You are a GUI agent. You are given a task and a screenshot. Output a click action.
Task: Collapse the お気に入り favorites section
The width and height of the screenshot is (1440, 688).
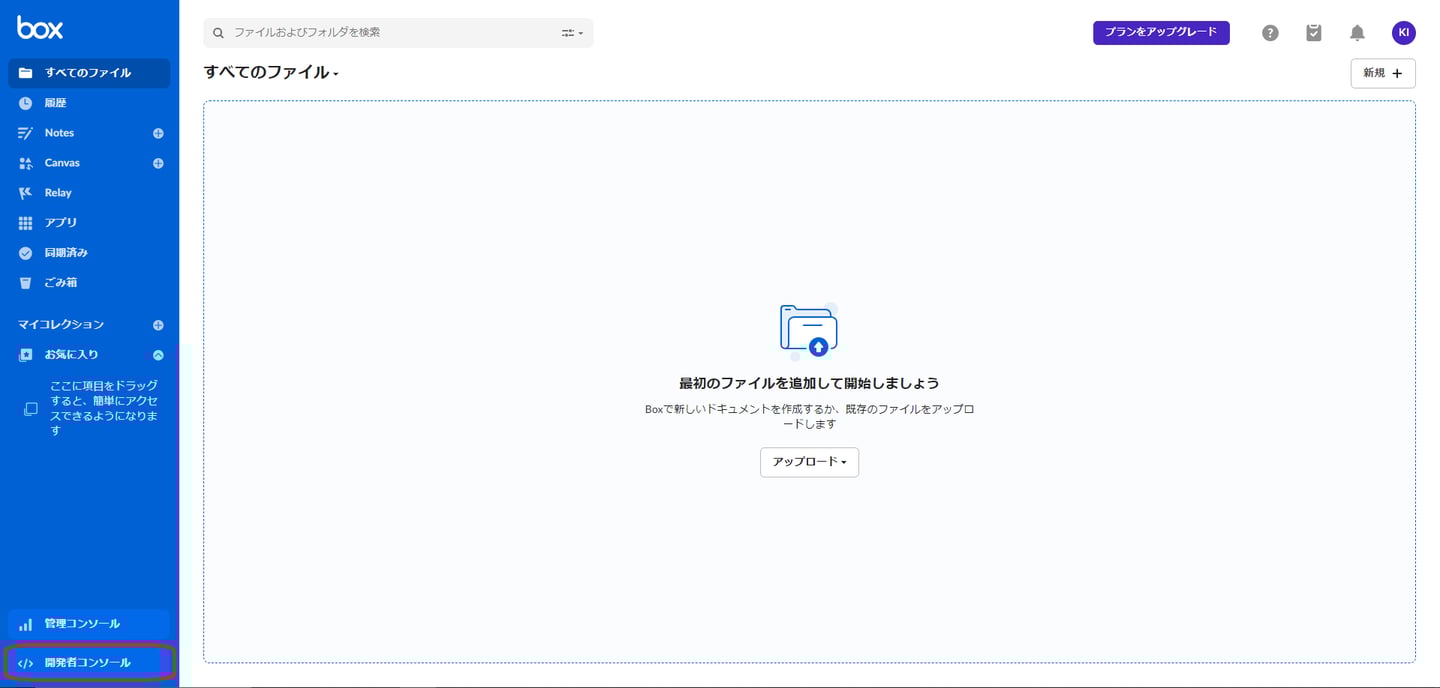coord(158,354)
